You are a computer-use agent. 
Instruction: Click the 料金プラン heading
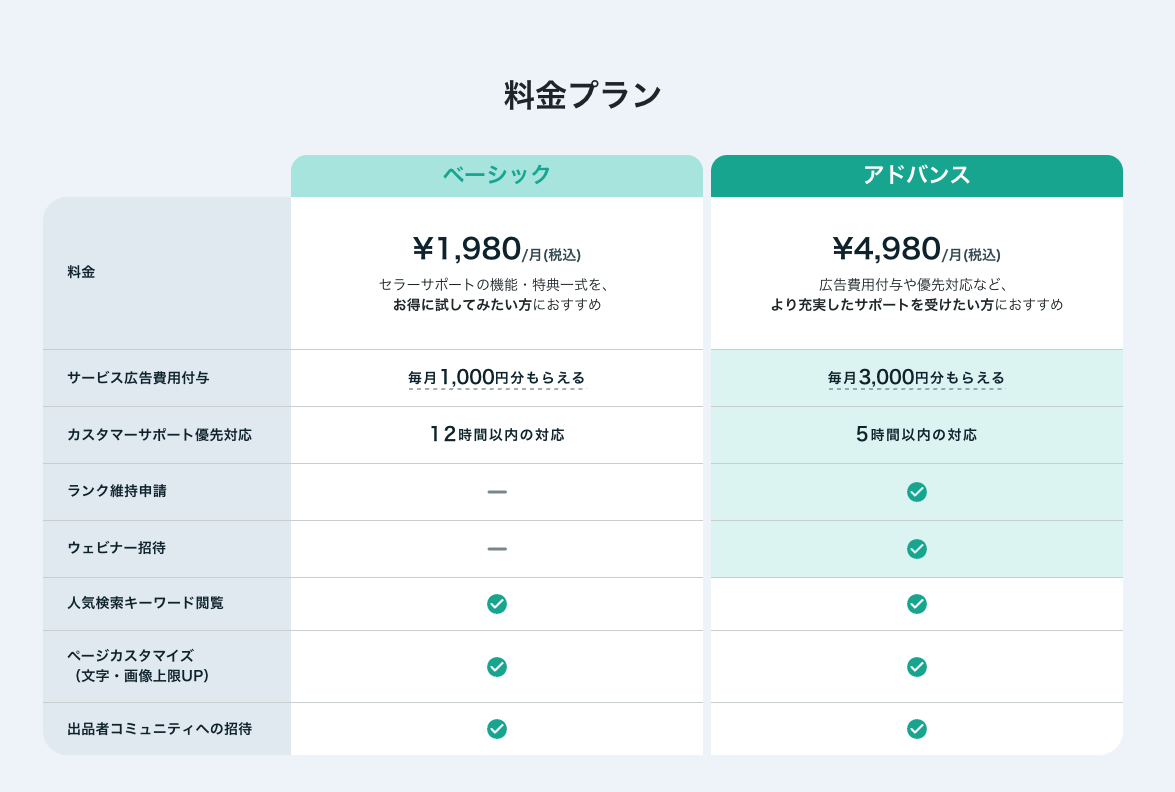tap(582, 95)
